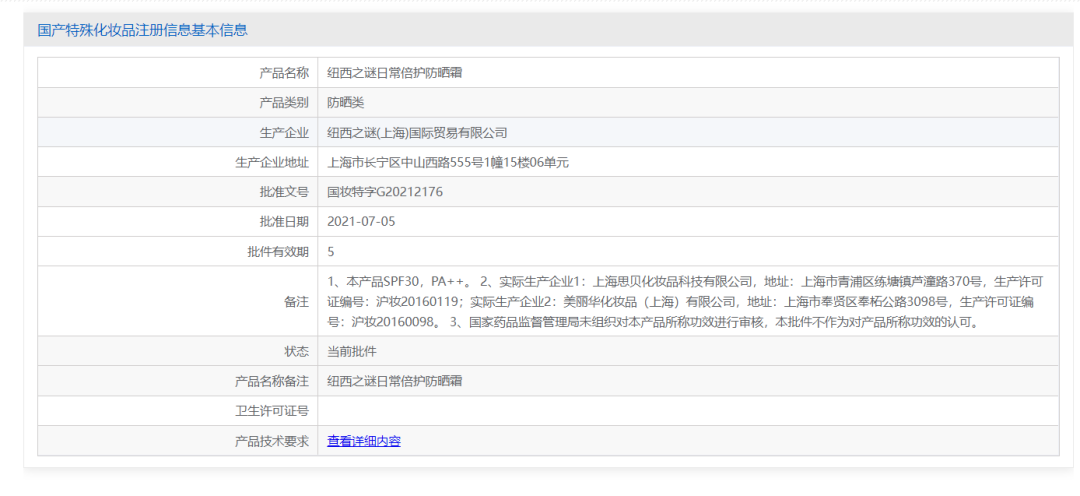Click the 批准文号 row label
Screen dimensions: 1080x496
click(284, 191)
